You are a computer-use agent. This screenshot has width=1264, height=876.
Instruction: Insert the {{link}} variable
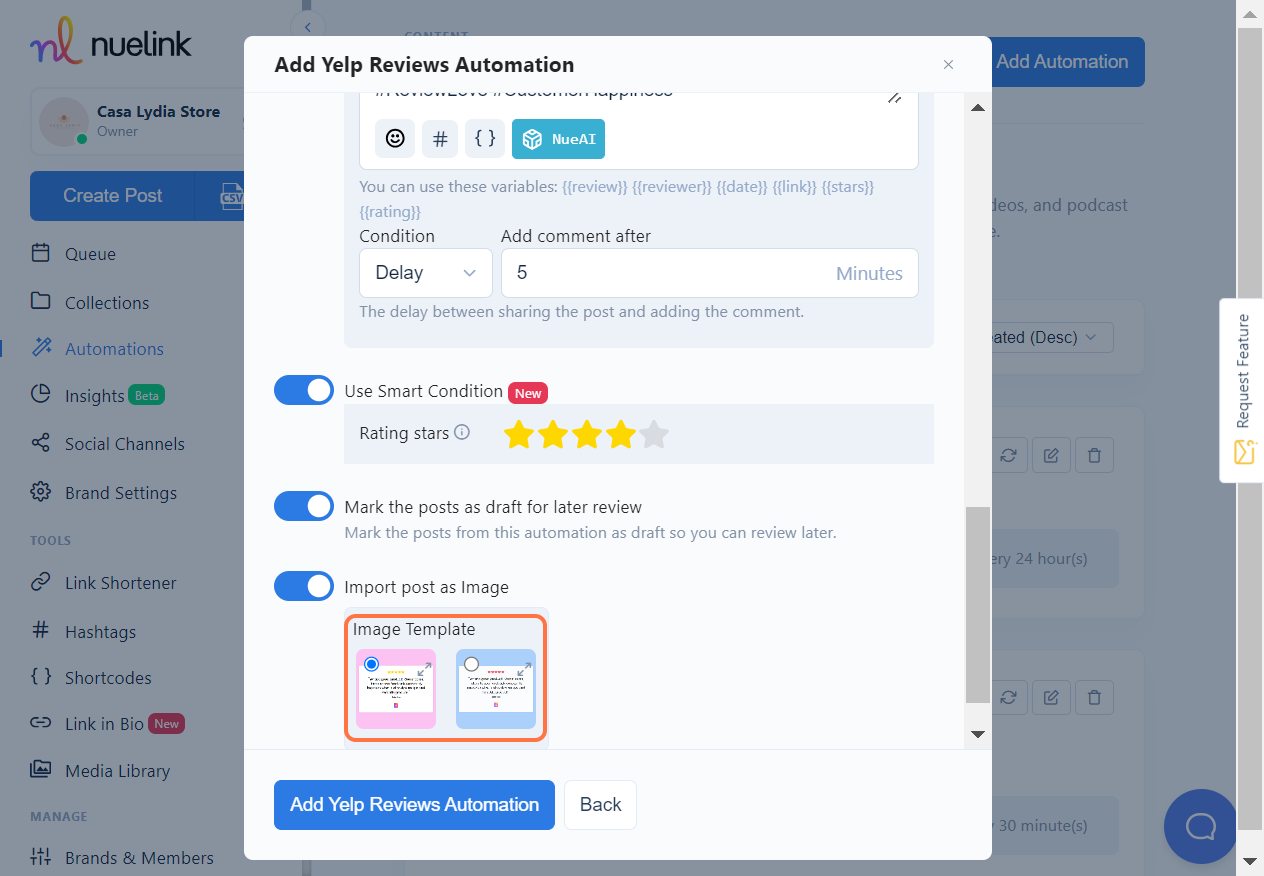point(795,187)
